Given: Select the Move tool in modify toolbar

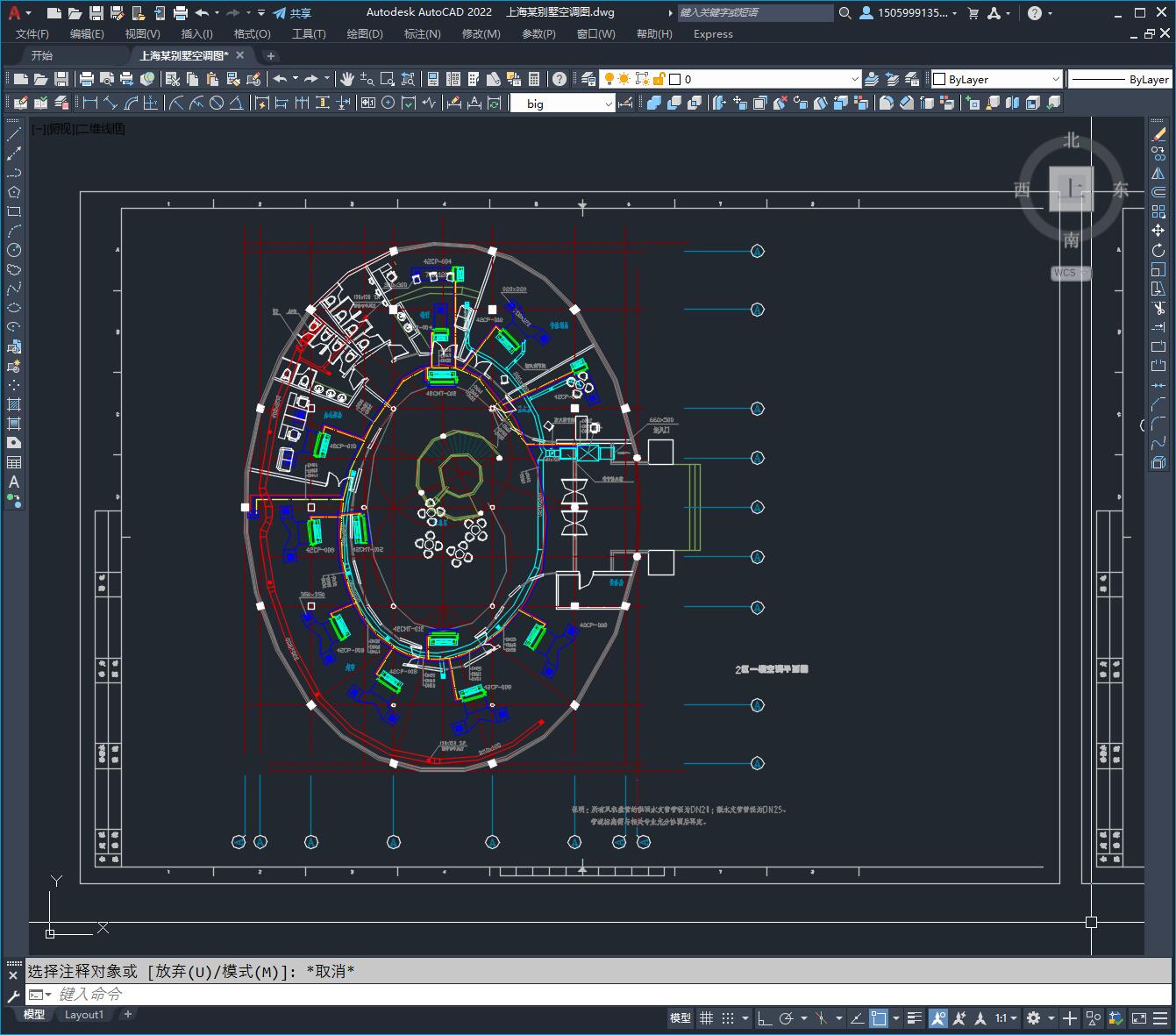Looking at the screenshot, I should [1158, 231].
